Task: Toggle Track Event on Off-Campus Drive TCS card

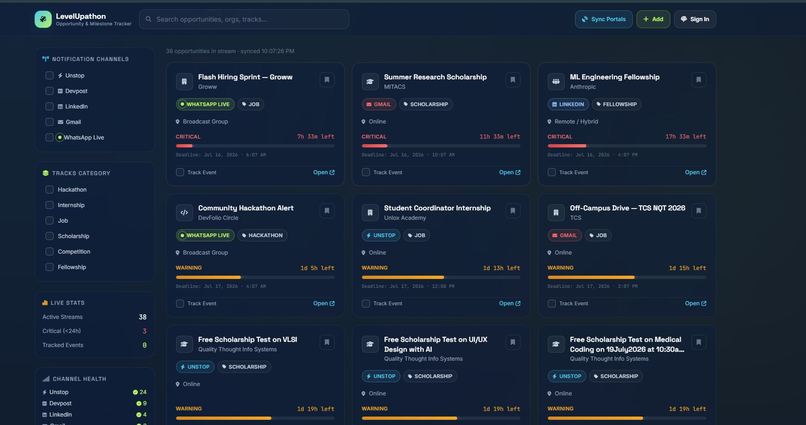Action: coord(552,303)
